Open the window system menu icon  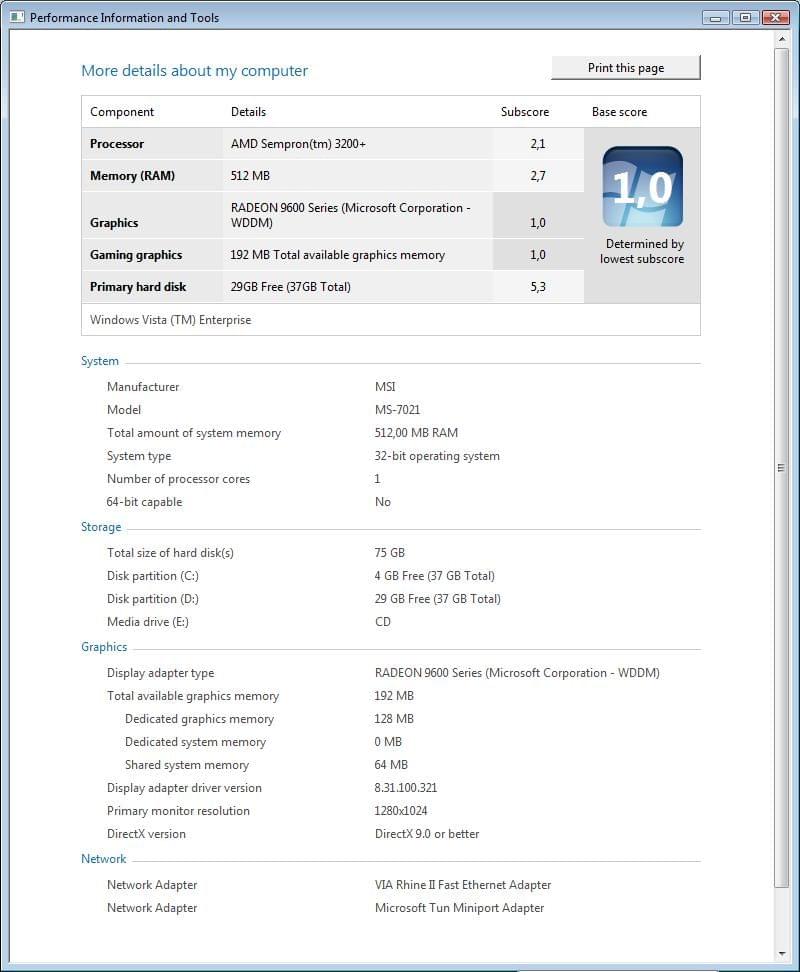click(17, 17)
